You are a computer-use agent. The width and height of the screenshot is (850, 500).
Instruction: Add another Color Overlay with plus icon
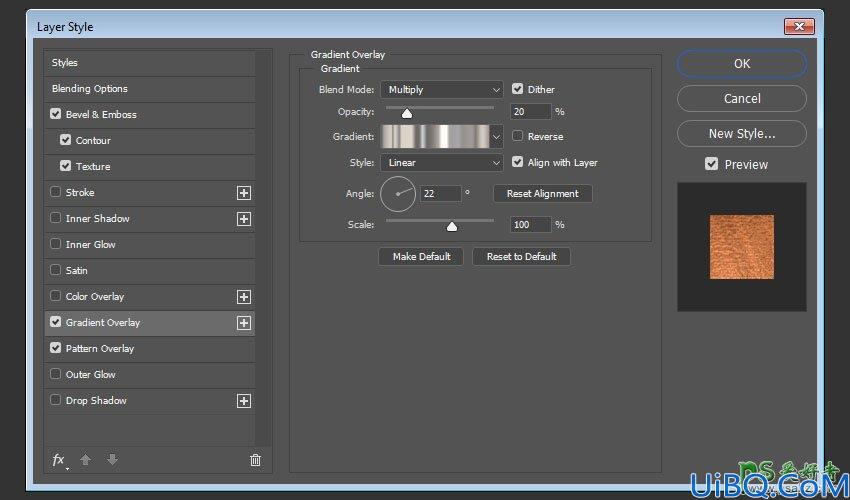point(244,297)
